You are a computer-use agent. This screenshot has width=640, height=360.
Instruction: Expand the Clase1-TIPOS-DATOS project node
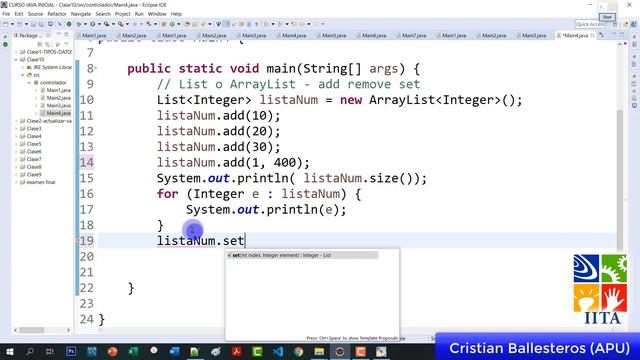click(x=16, y=52)
